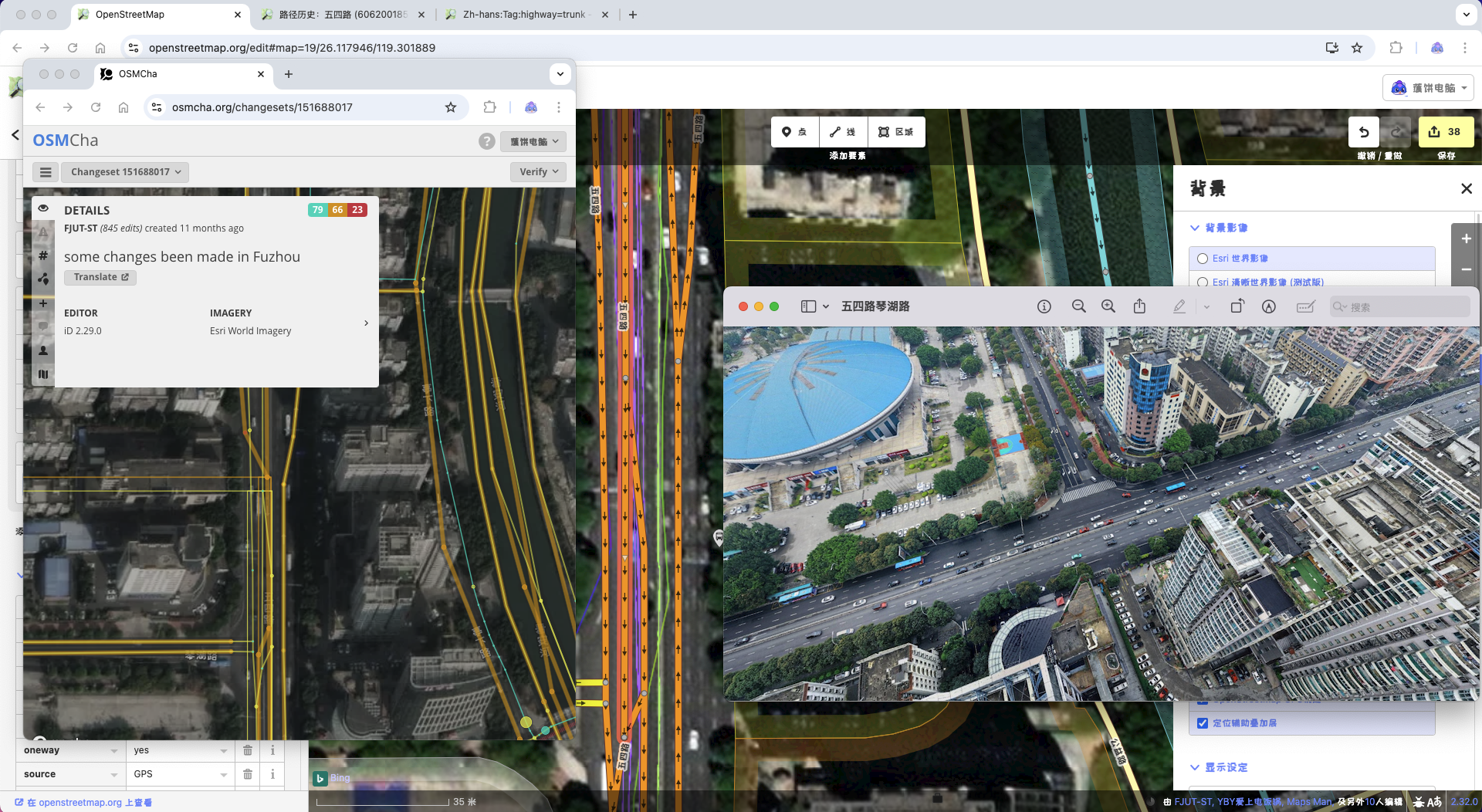Toggle details eye icon in OSMCha
The height and width of the screenshot is (812, 1482).
pyautogui.click(x=43, y=208)
